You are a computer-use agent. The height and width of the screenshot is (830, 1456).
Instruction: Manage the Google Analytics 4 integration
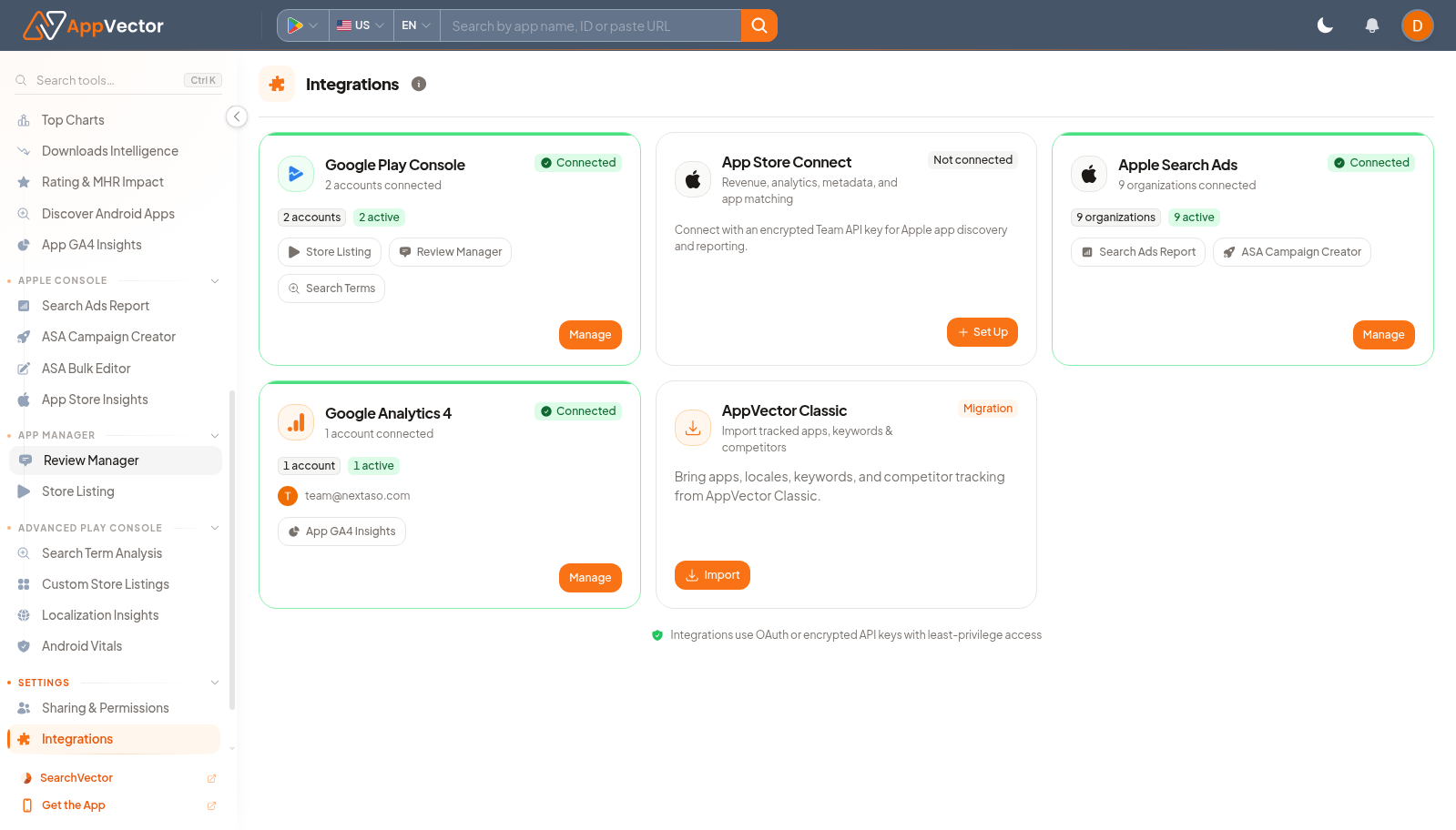(x=590, y=578)
